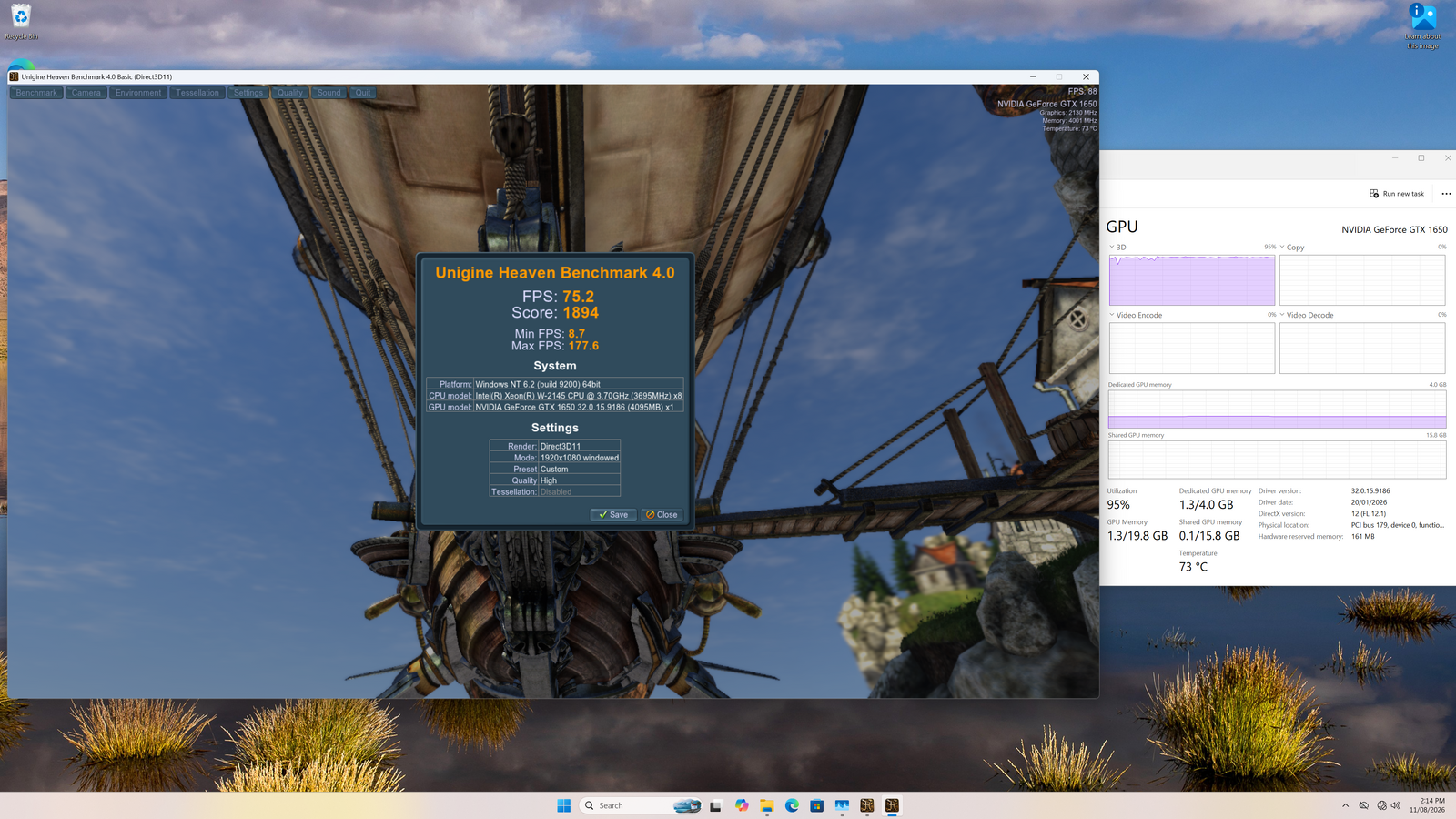Click the Dedicated GPU memory graph
The height and width of the screenshot is (819, 1456).
tap(1277, 409)
